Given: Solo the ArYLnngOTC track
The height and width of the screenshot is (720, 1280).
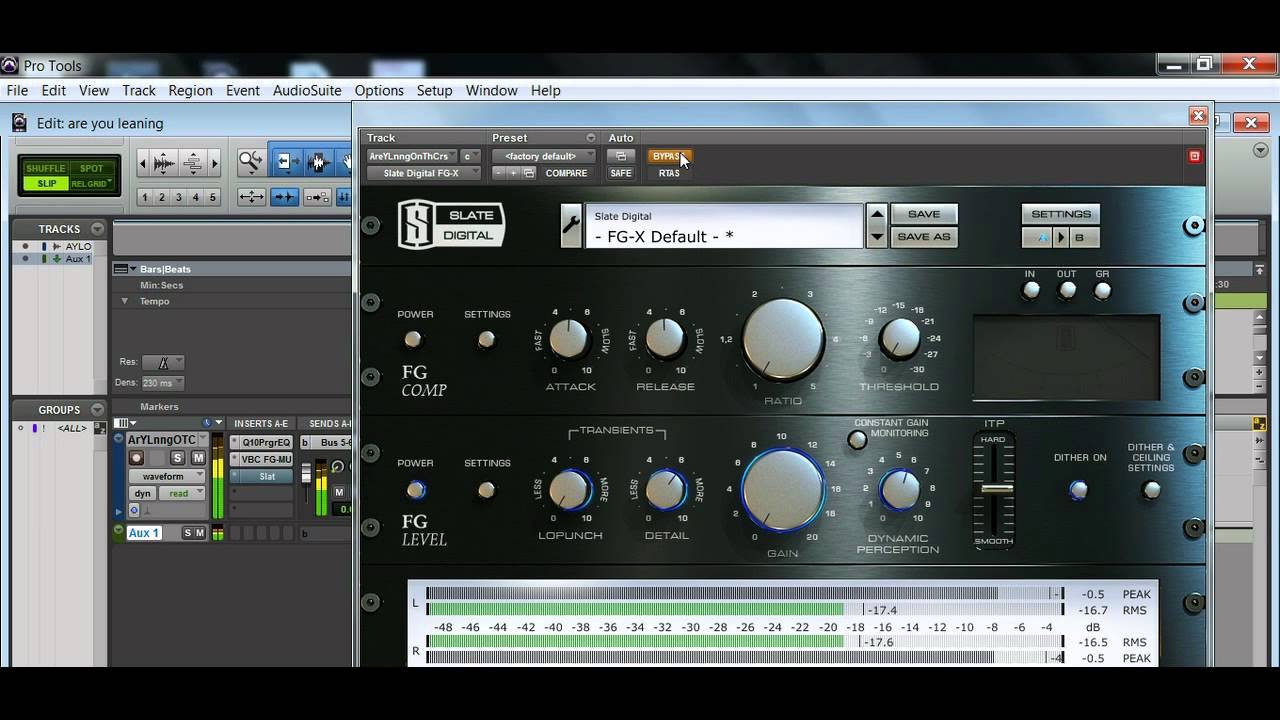Looking at the screenshot, I should pyautogui.click(x=178, y=458).
